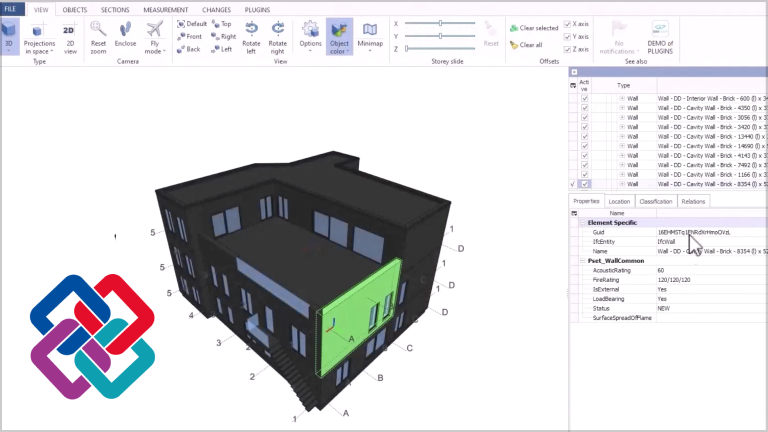Collapse the Pset_WallCommon property group
Image resolution: width=768 pixels, height=432 pixels.
tap(583, 261)
